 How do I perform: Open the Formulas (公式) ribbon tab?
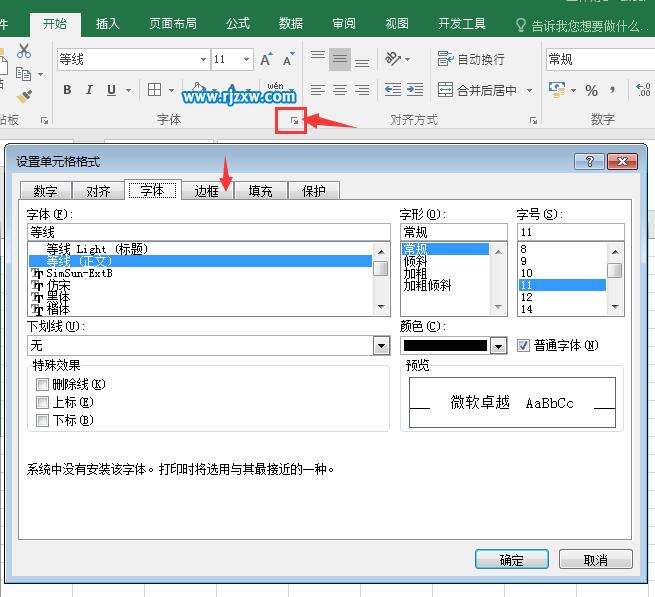pos(238,23)
